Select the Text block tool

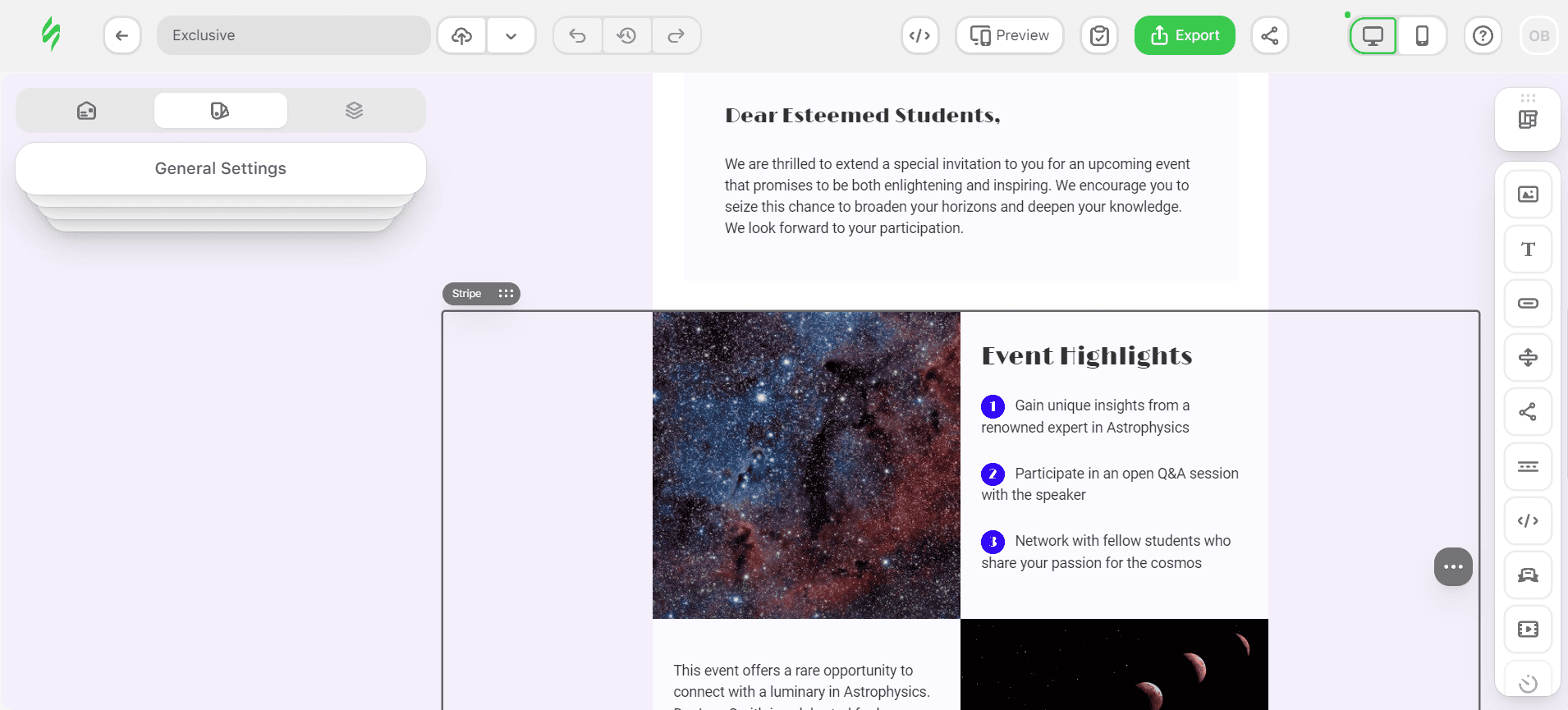click(1528, 250)
